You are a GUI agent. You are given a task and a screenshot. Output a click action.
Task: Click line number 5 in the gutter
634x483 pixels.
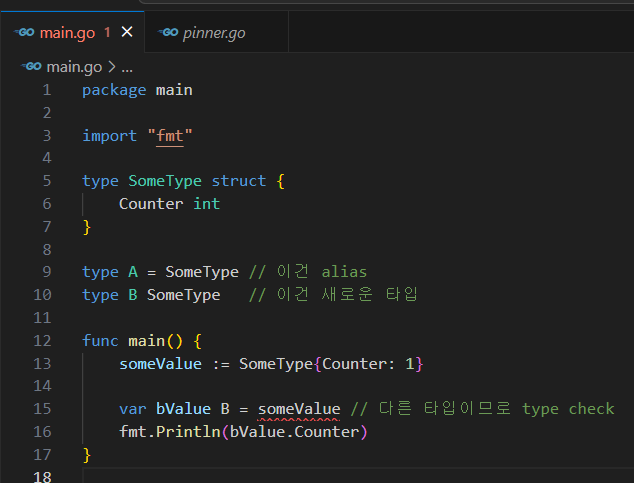46,181
